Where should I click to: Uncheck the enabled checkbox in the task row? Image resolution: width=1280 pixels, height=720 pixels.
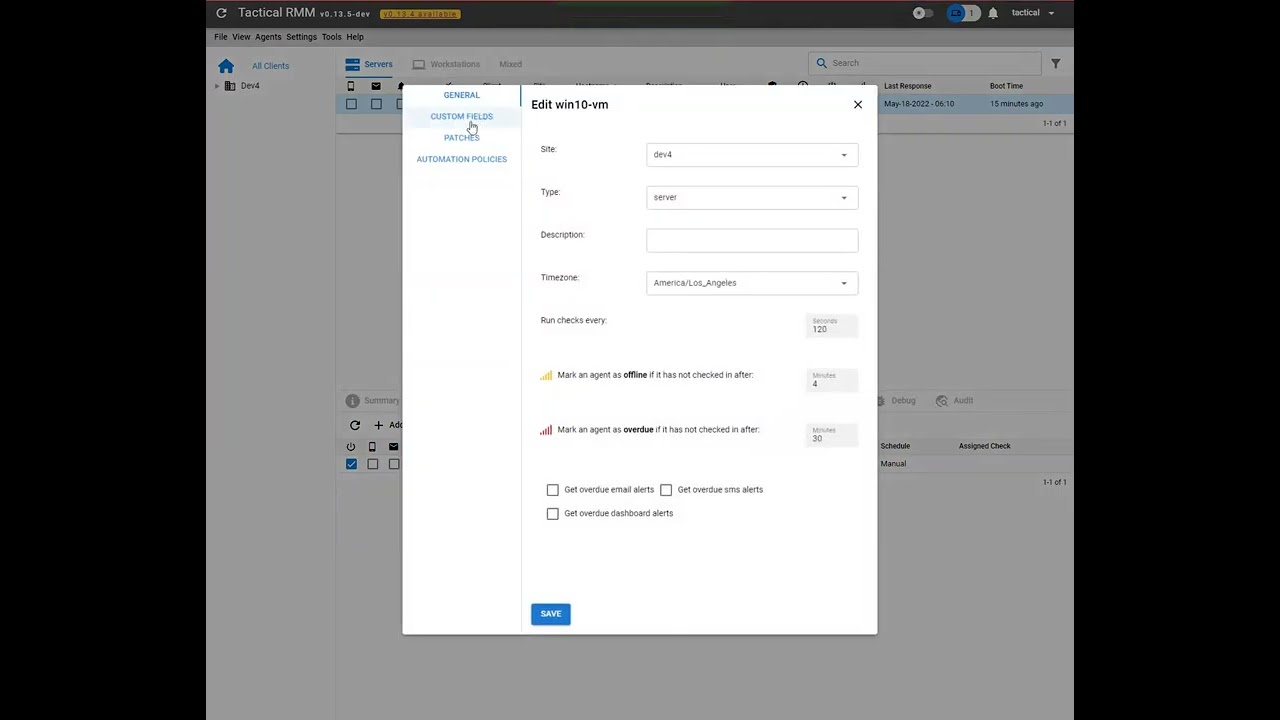tap(351, 464)
